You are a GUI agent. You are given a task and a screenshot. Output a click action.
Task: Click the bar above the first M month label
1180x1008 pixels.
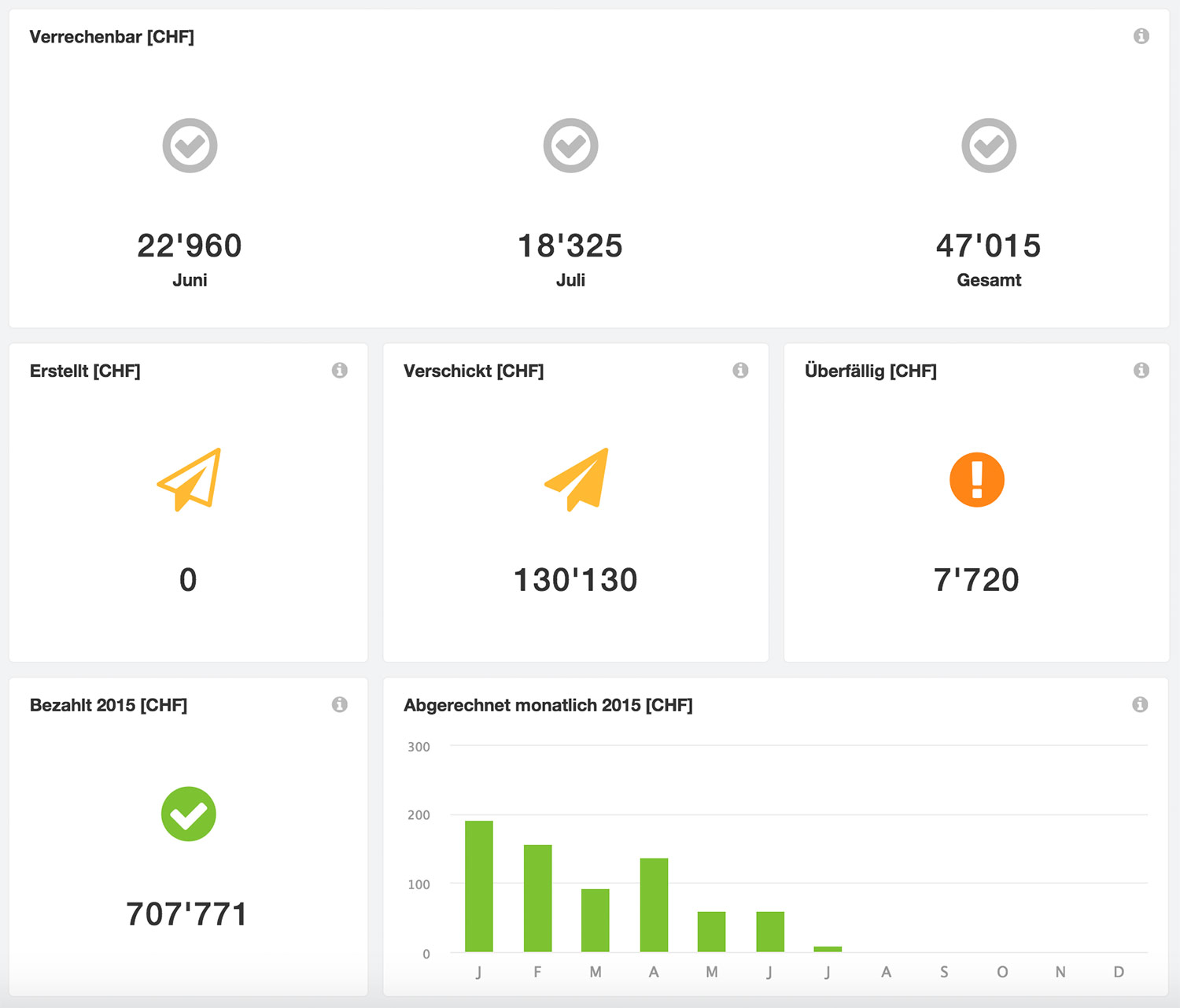tap(596, 921)
